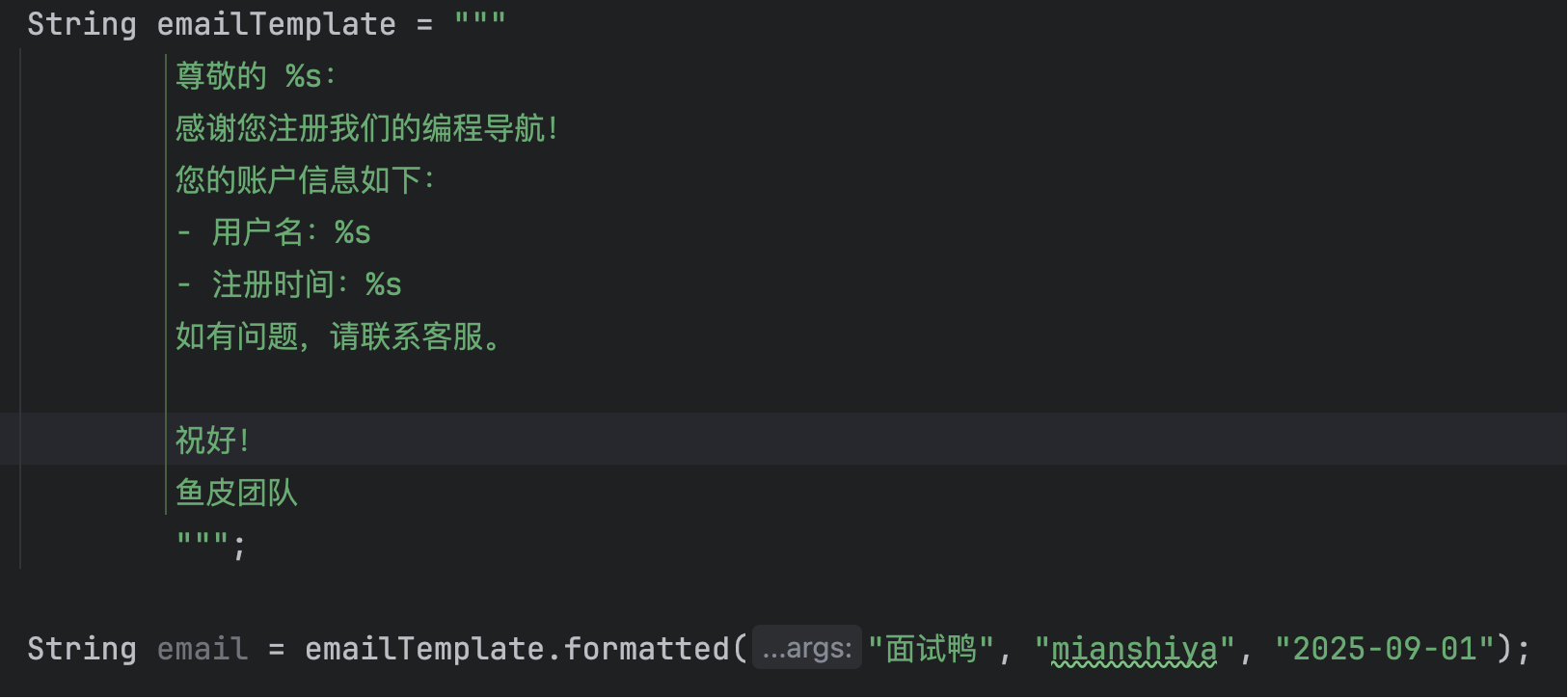
Task: Click emailTemplate before .formatted on last line
Action: pos(424,649)
